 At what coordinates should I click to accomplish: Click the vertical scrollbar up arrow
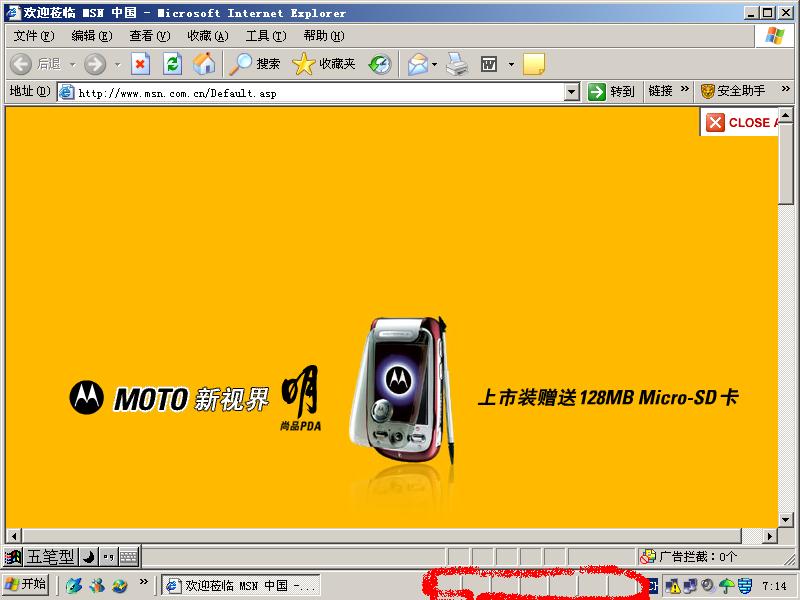[786, 116]
